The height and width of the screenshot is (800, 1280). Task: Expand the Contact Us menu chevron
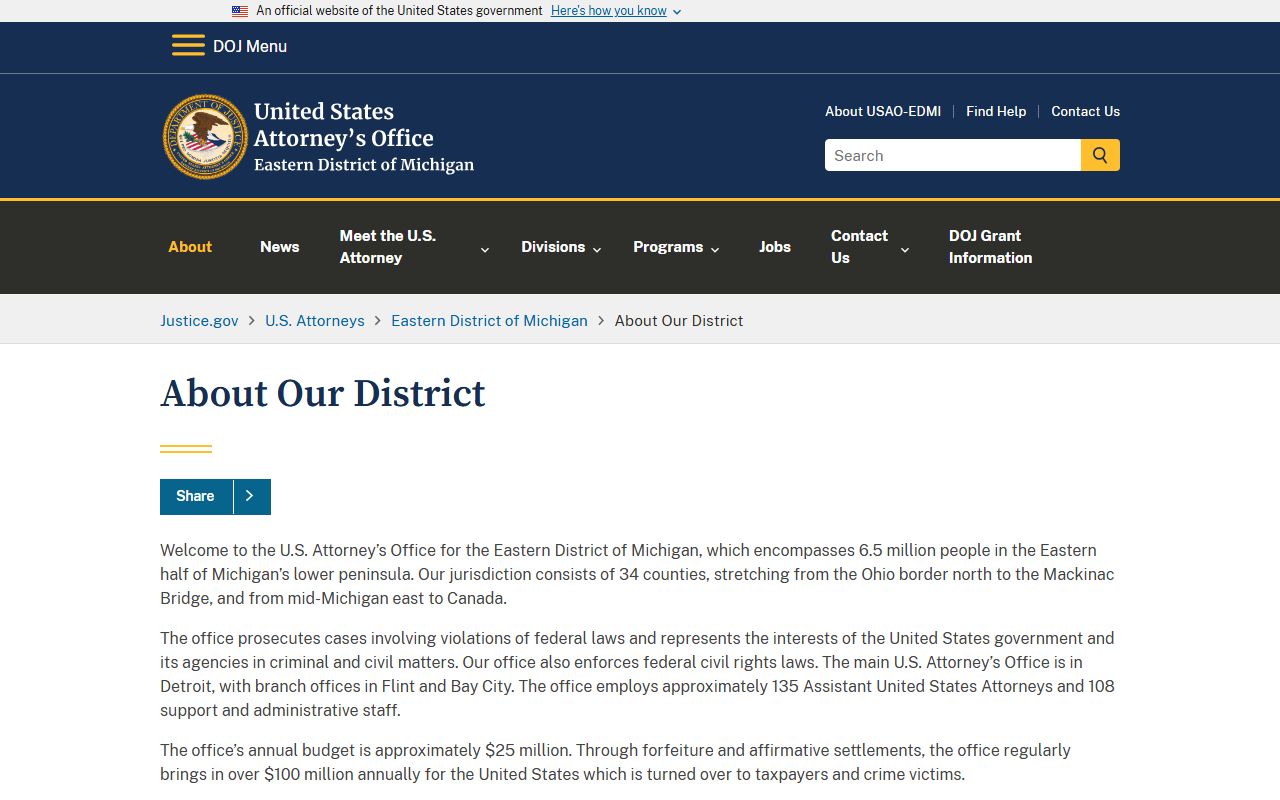tap(905, 249)
